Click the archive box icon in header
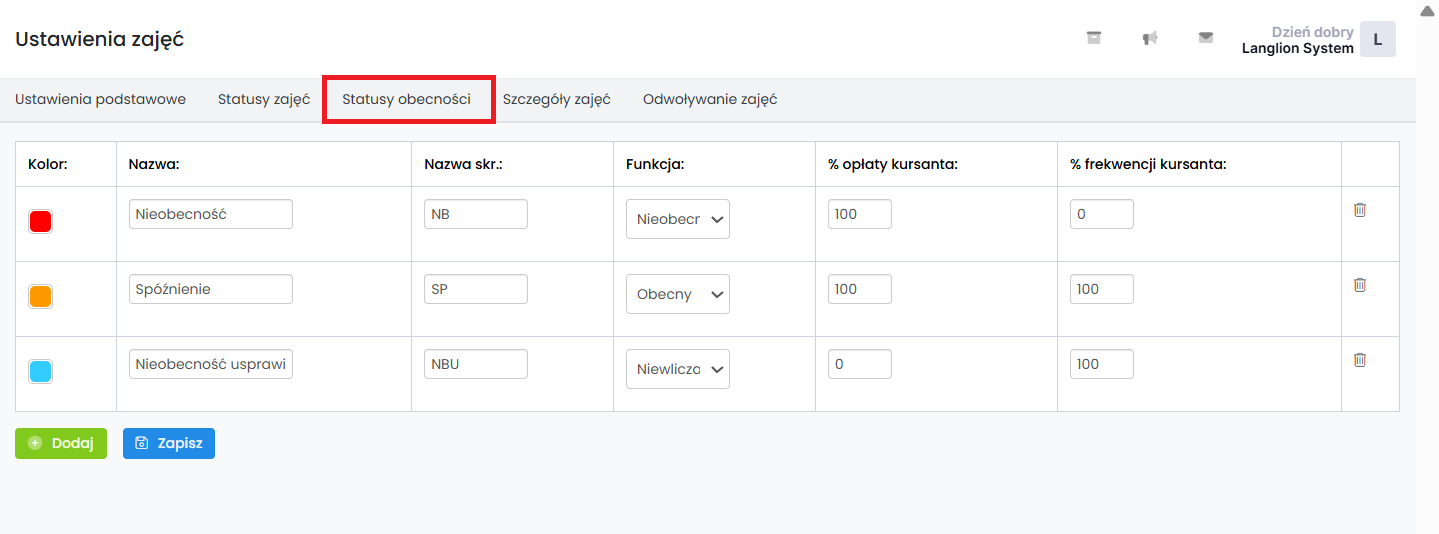 pos(1094,38)
